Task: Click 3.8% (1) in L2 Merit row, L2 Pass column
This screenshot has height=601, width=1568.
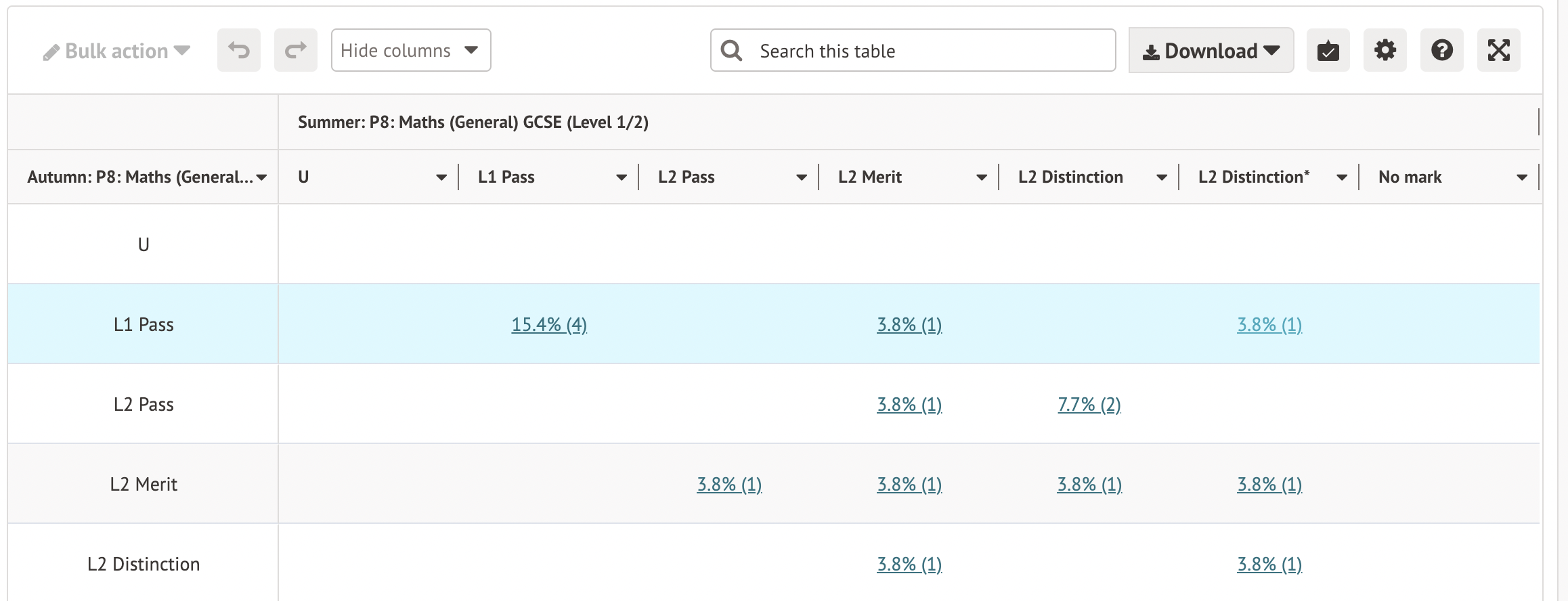Action: click(x=729, y=485)
